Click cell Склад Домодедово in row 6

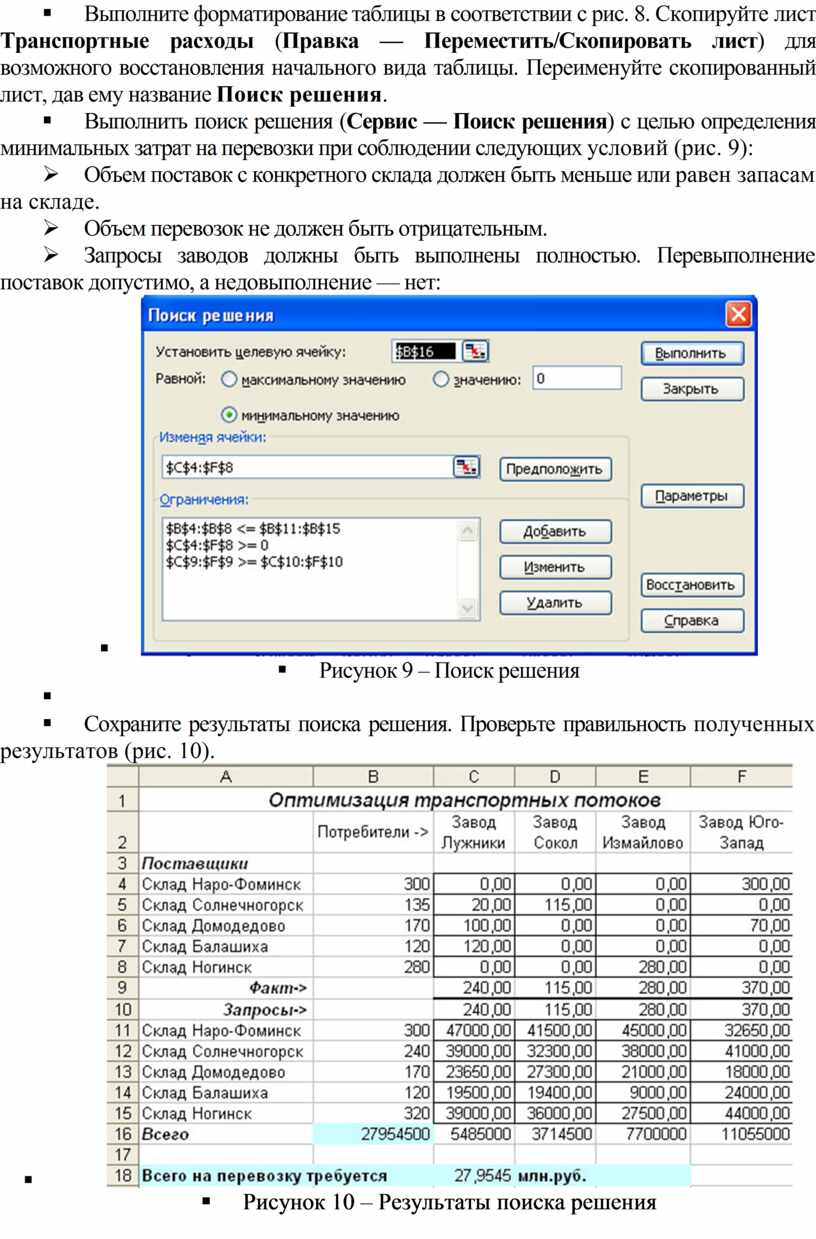(225, 926)
